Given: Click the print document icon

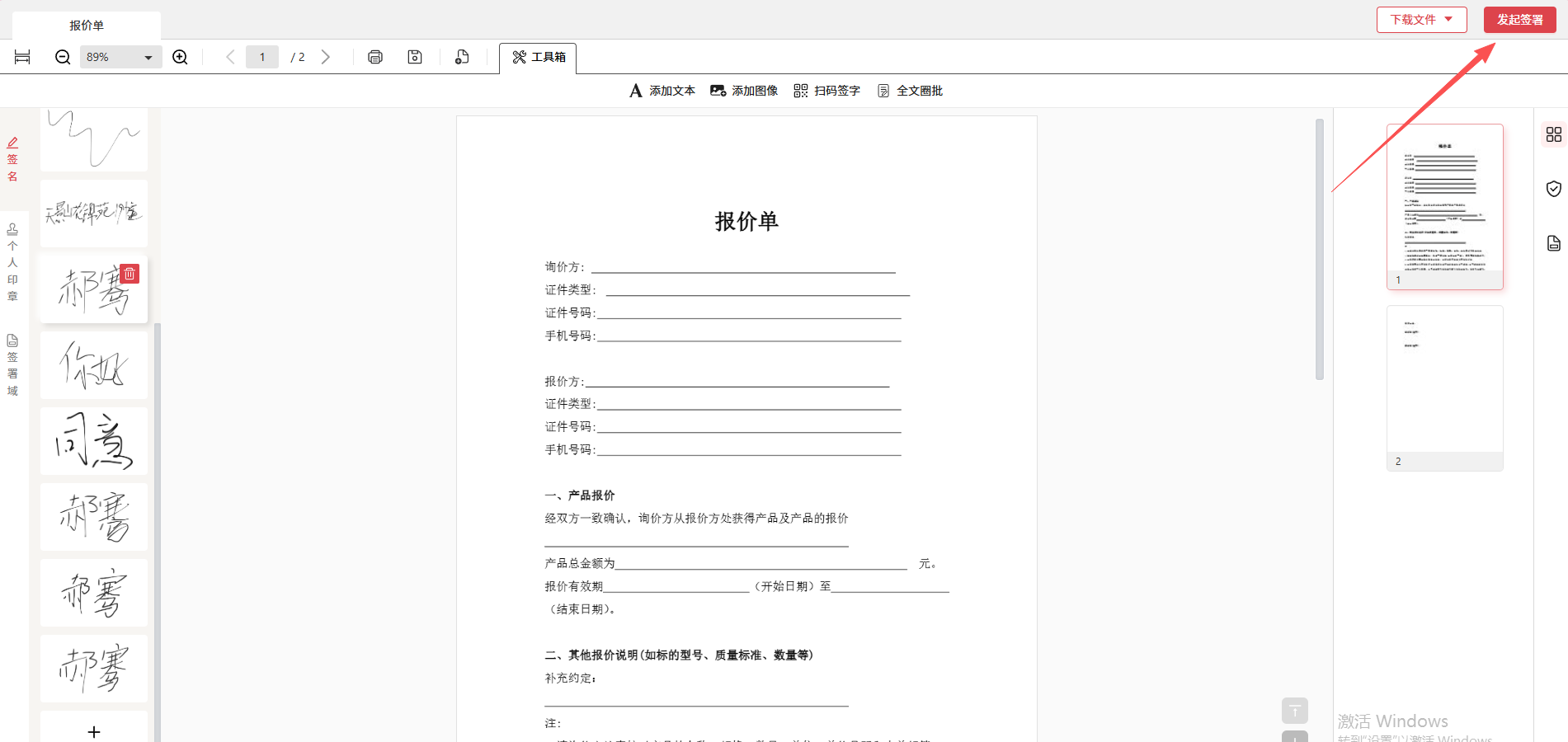Looking at the screenshot, I should click(x=375, y=57).
